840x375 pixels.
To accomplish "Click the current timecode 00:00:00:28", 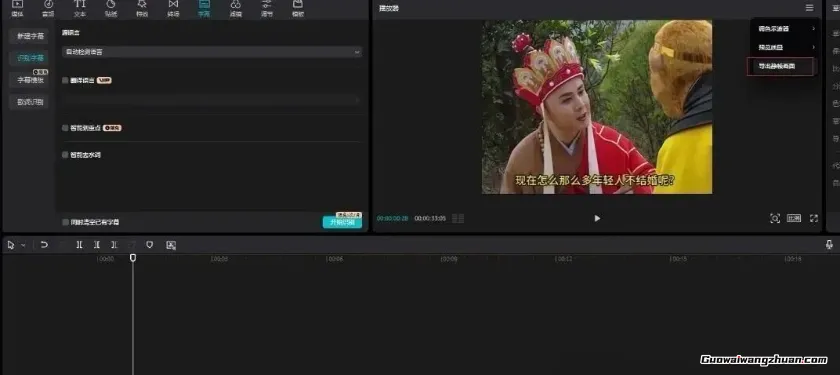I will 392,219.
